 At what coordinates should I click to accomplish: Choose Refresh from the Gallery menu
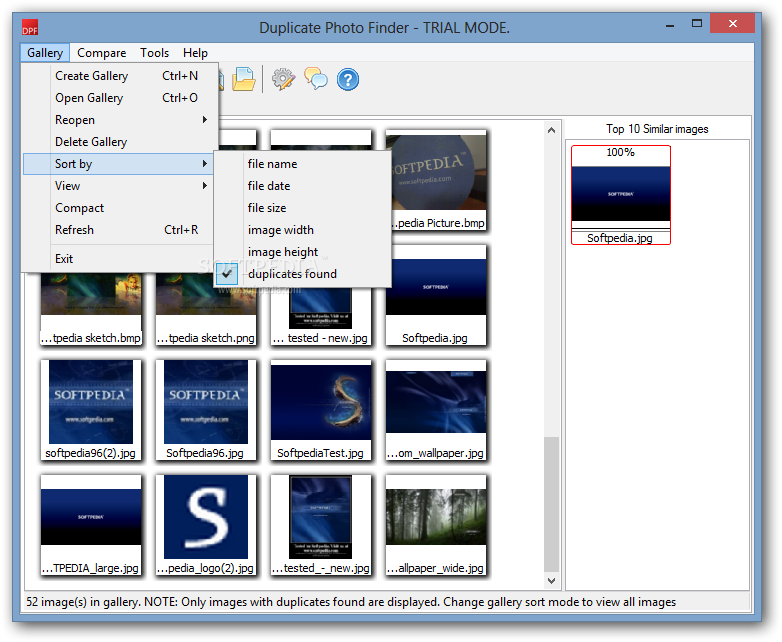[120, 229]
